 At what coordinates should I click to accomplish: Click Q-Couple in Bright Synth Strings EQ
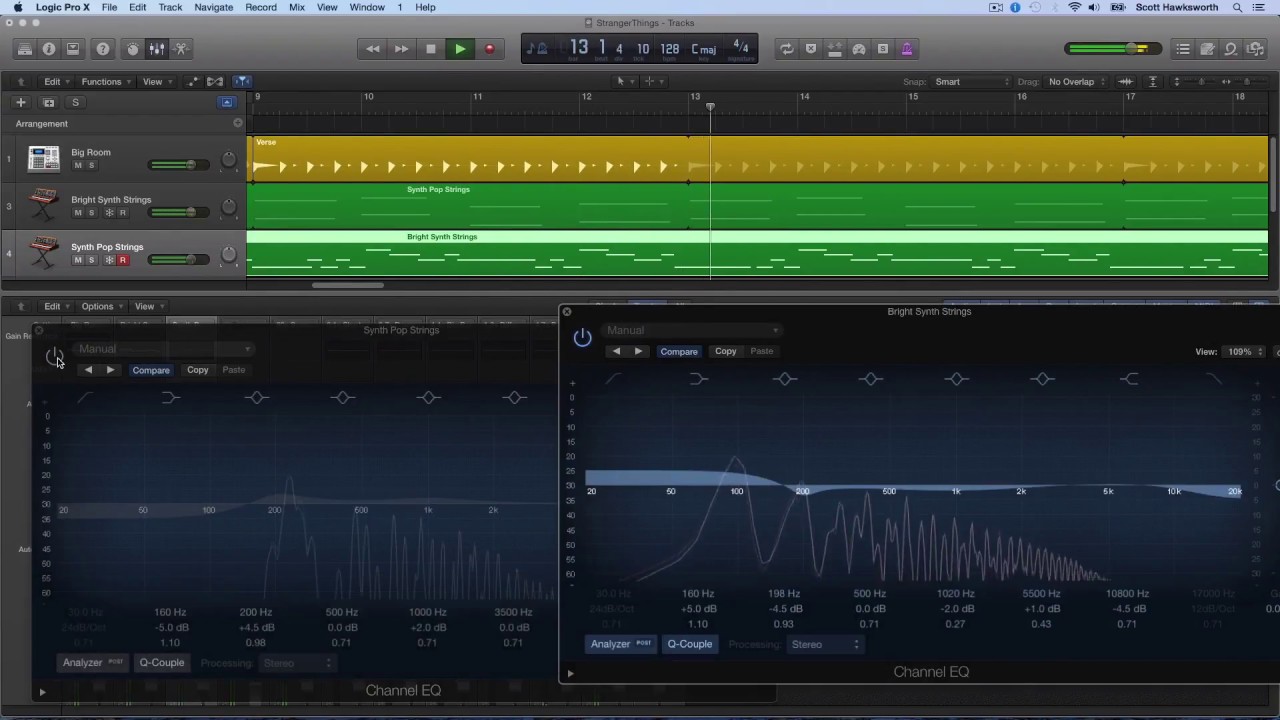point(690,644)
